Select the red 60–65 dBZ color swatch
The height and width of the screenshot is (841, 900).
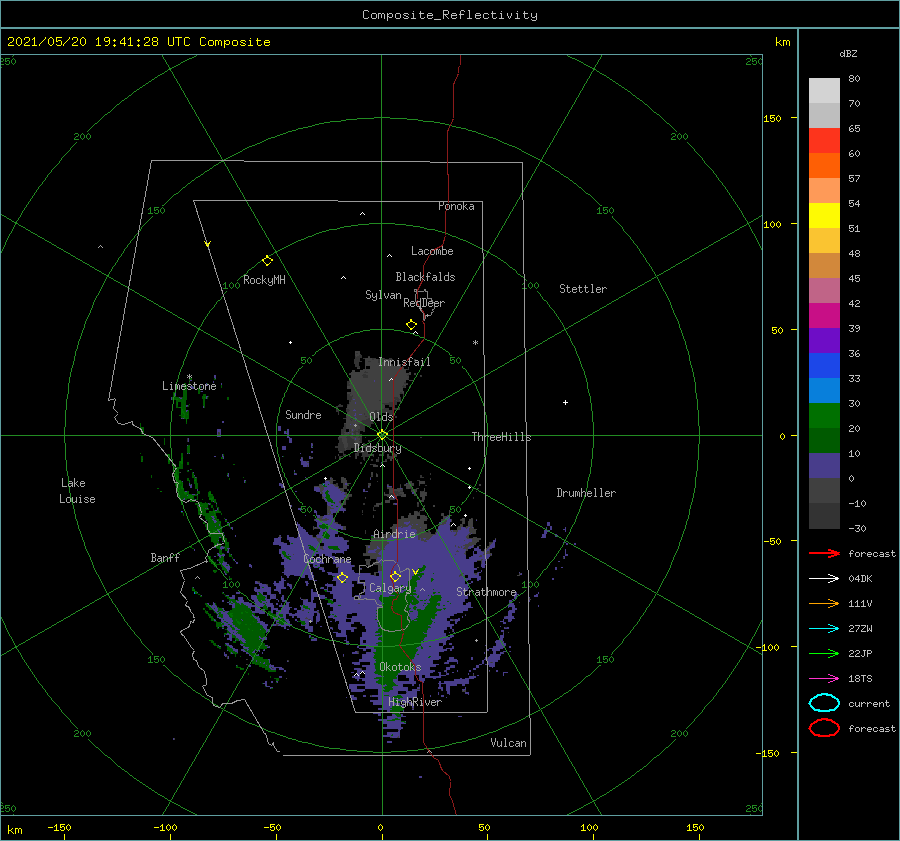click(824, 141)
